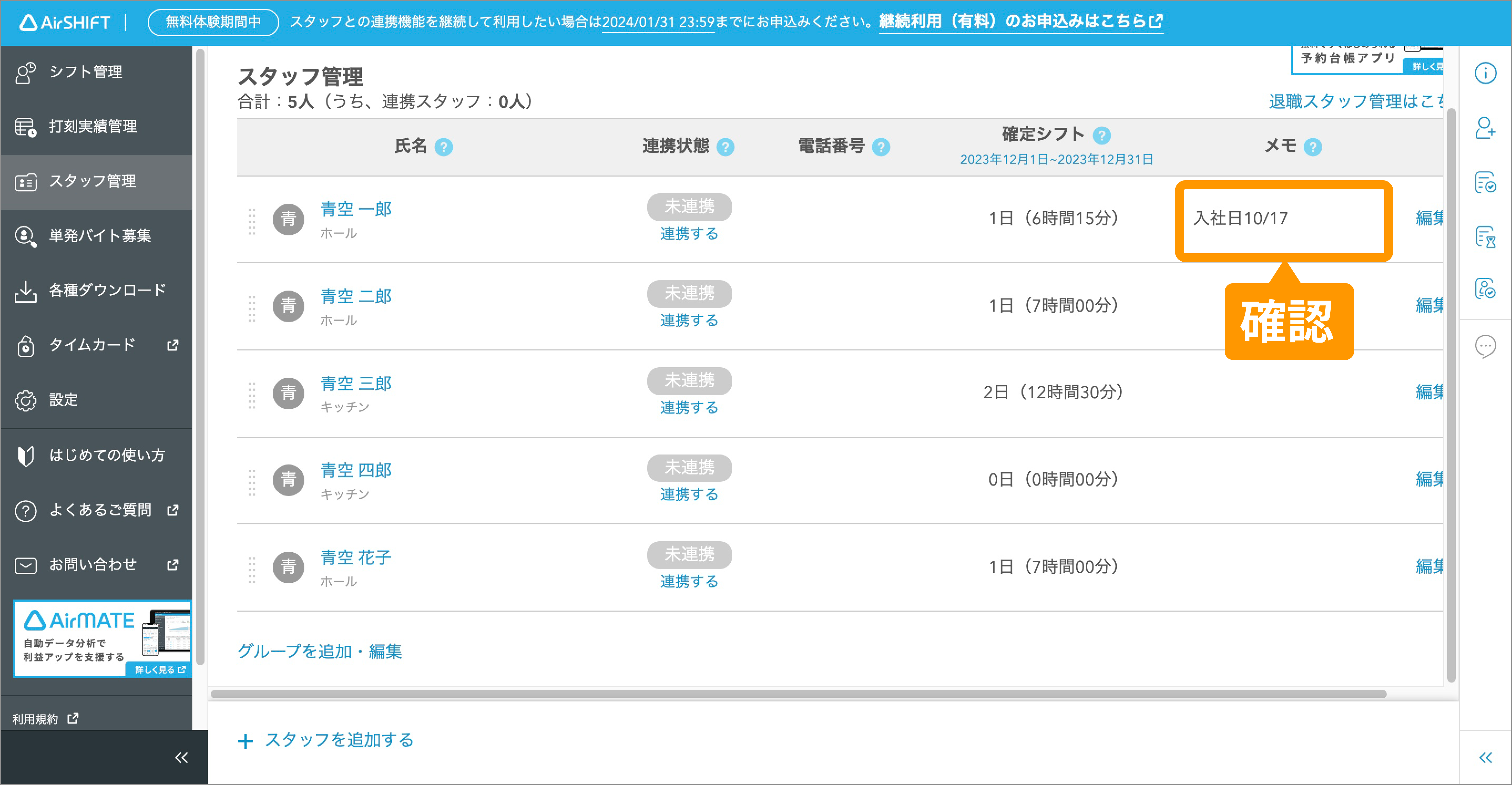Open 単発バイト募集 in the sidebar
Image resolution: width=1512 pixels, height=785 pixels.
click(x=96, y=236)
